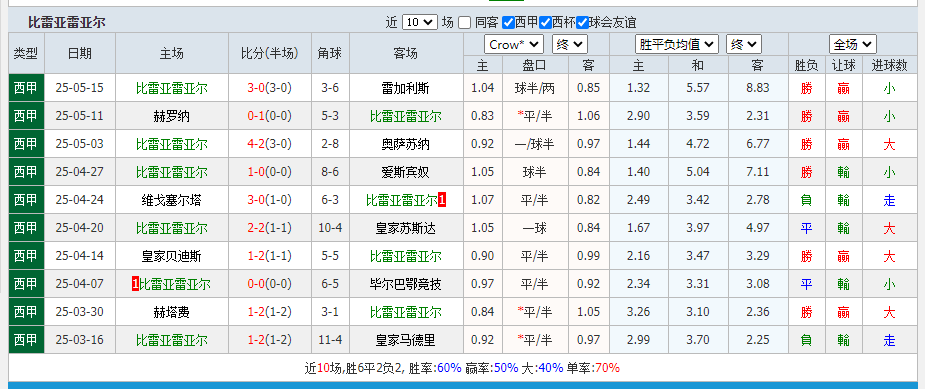Click the 負 result in the 25-04-24 row
Screen dimensions: 925x389
806,201
